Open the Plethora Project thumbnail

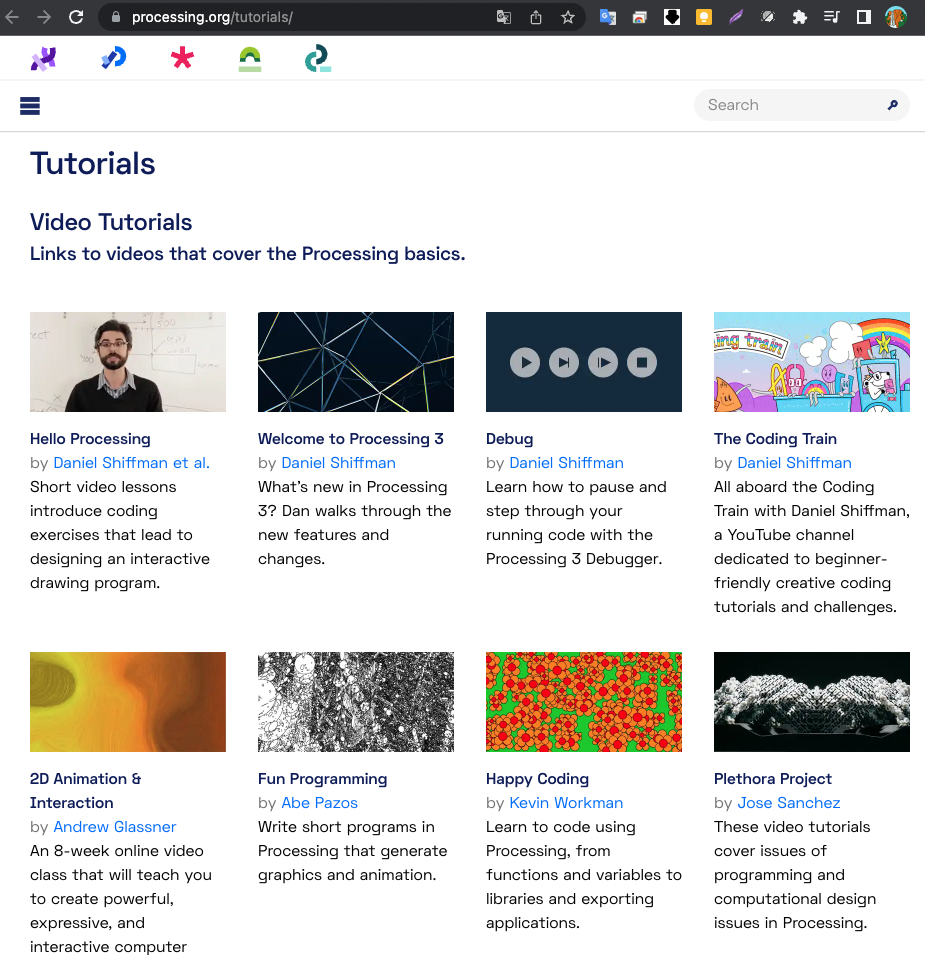point(812,702)
